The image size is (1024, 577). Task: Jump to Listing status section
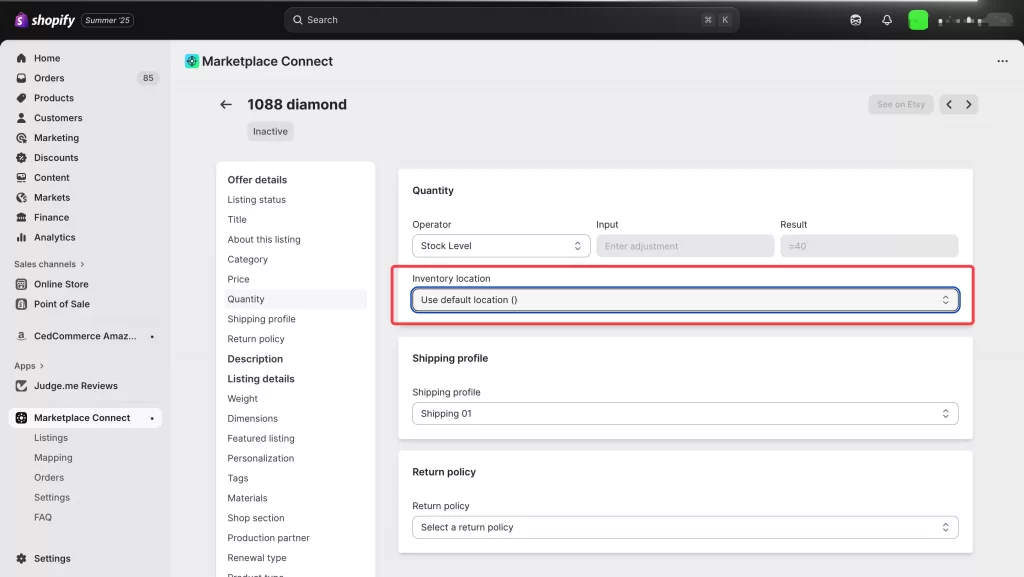click(x=257, y=200)
